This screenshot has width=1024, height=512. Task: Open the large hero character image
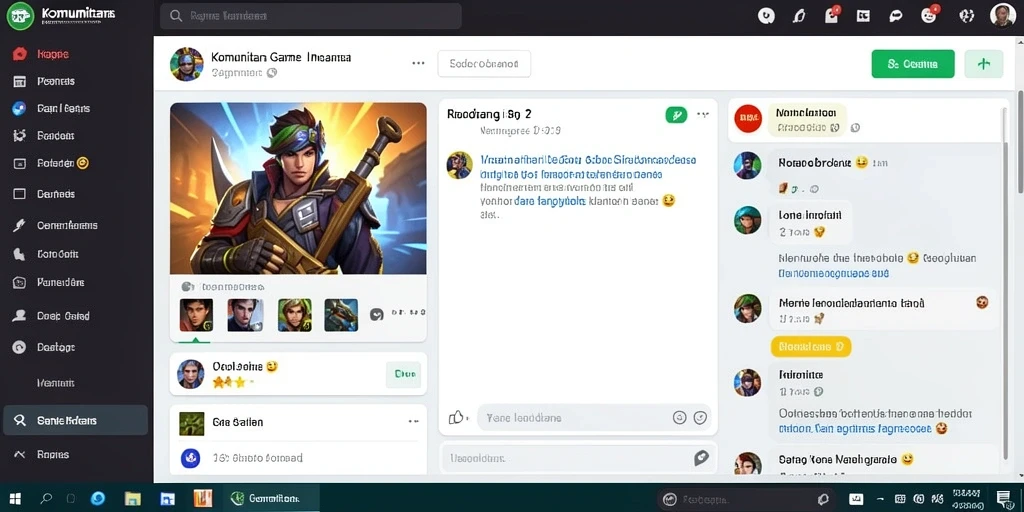(x=298, y=188)
